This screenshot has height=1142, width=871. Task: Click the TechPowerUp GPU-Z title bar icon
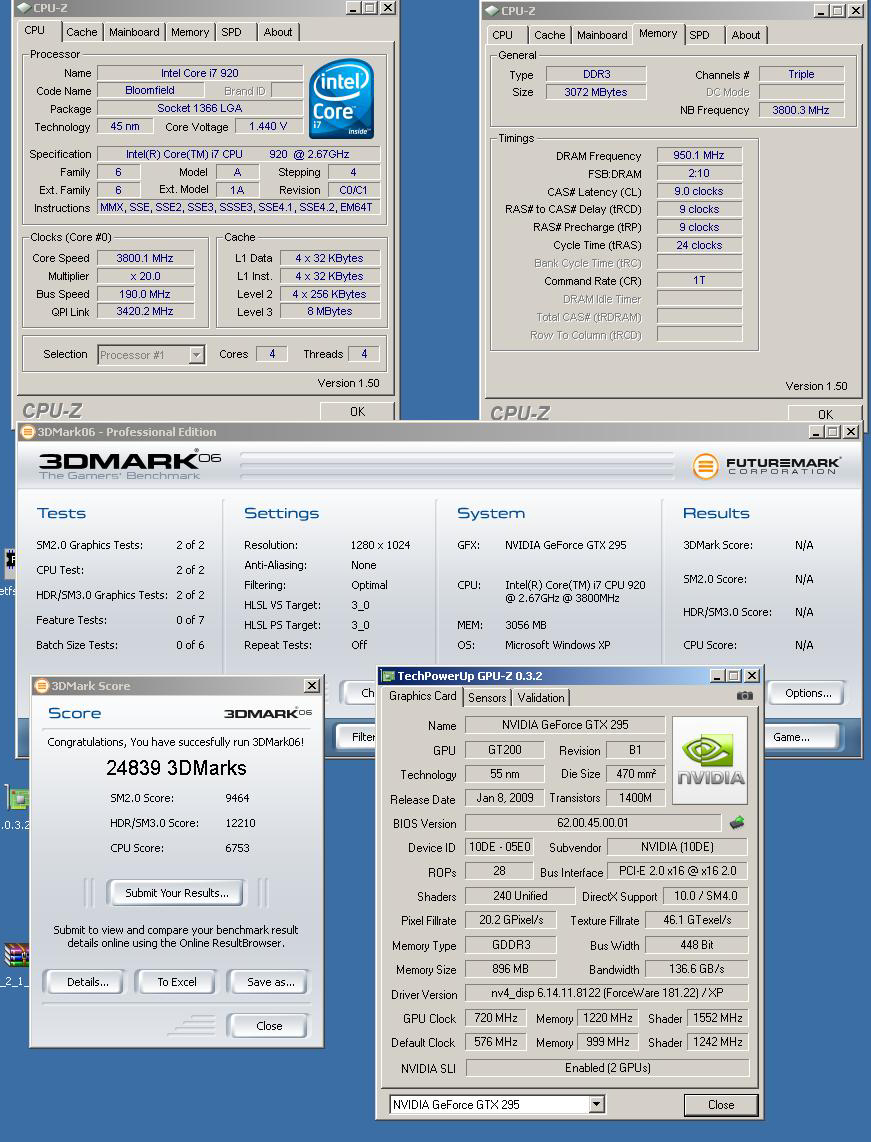point(388,676)
